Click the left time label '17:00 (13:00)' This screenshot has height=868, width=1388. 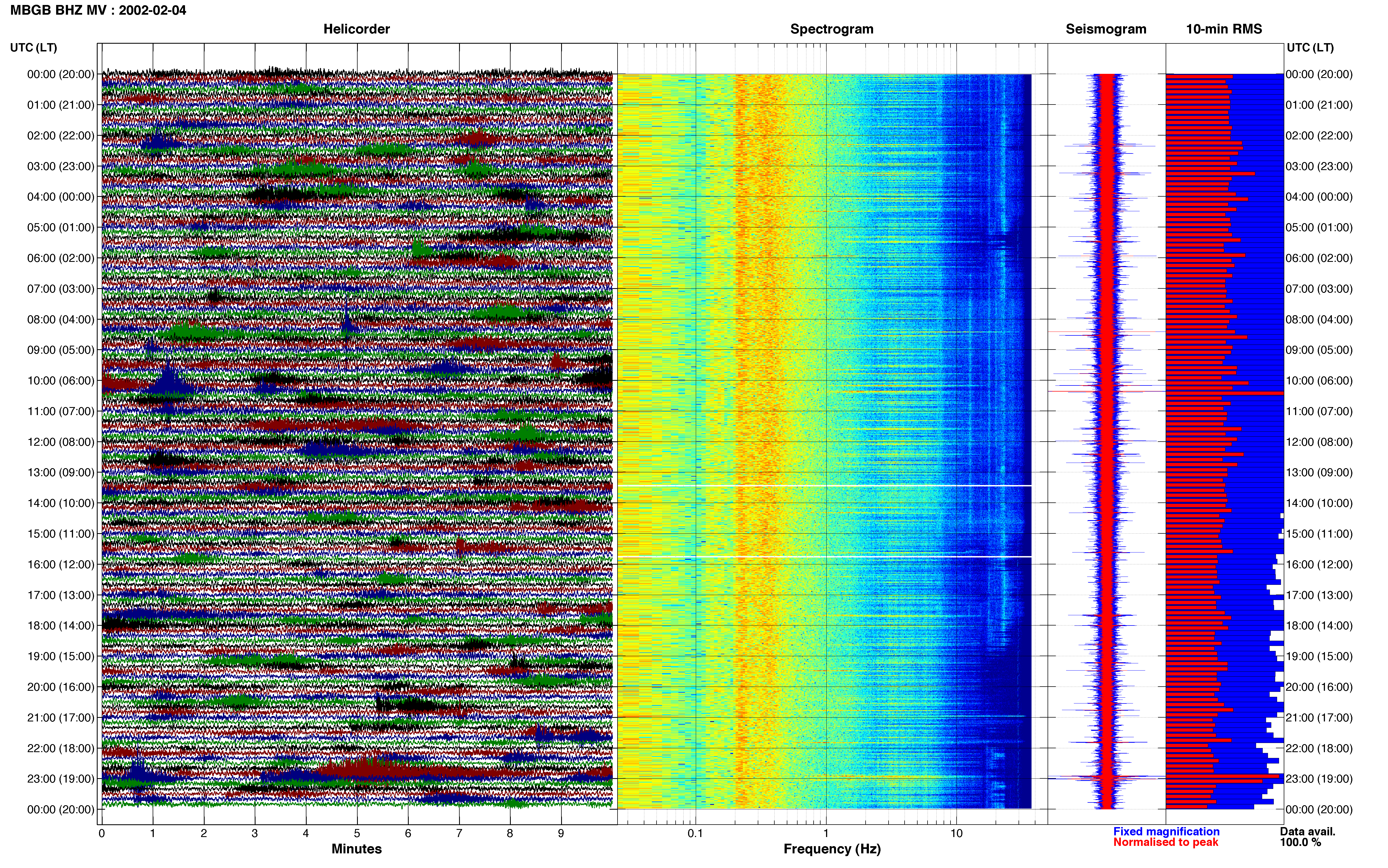pyautogui.click(x=61, y=595)
